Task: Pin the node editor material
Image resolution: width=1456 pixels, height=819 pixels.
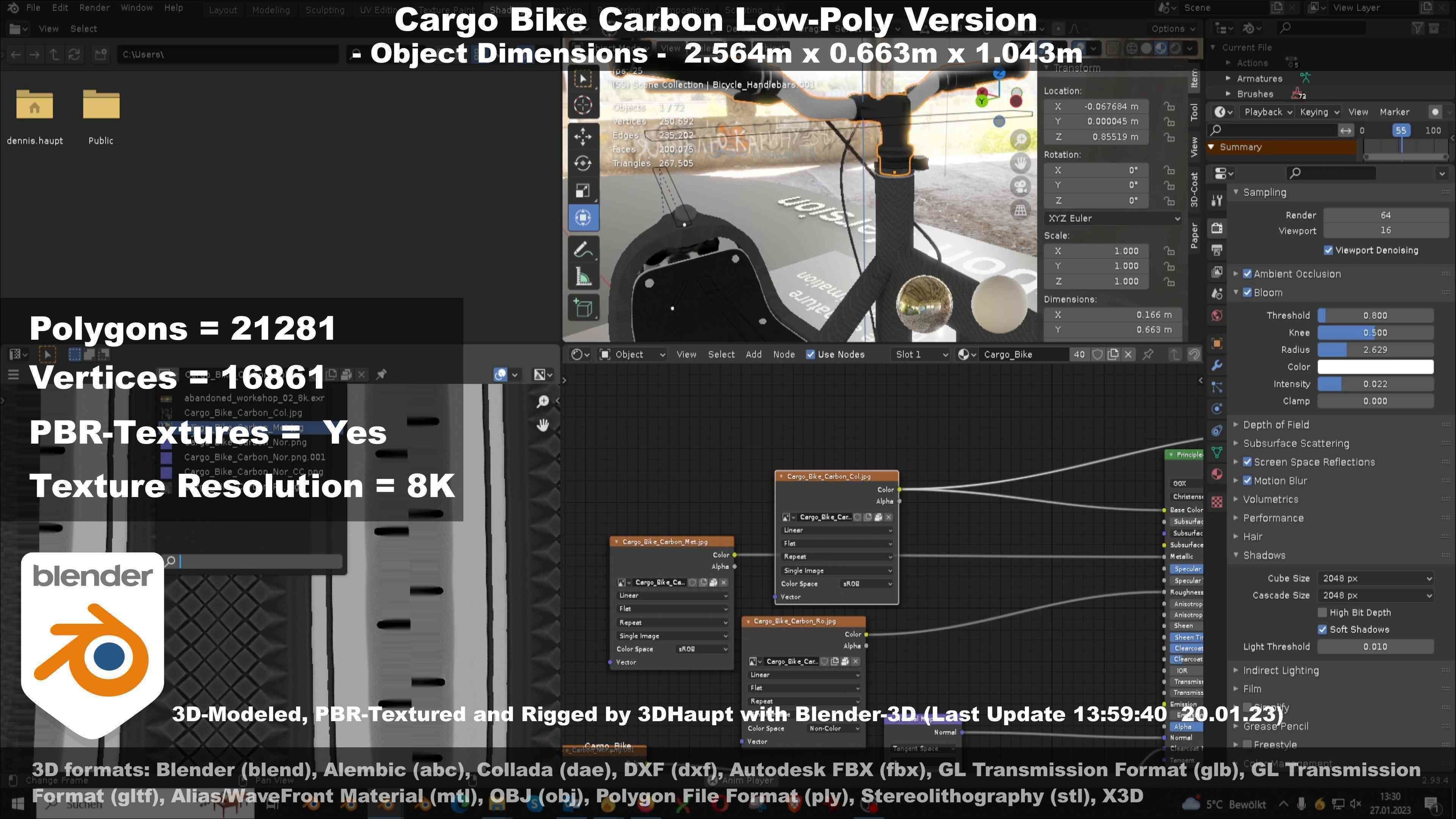Action: (x=1148, y=355)
